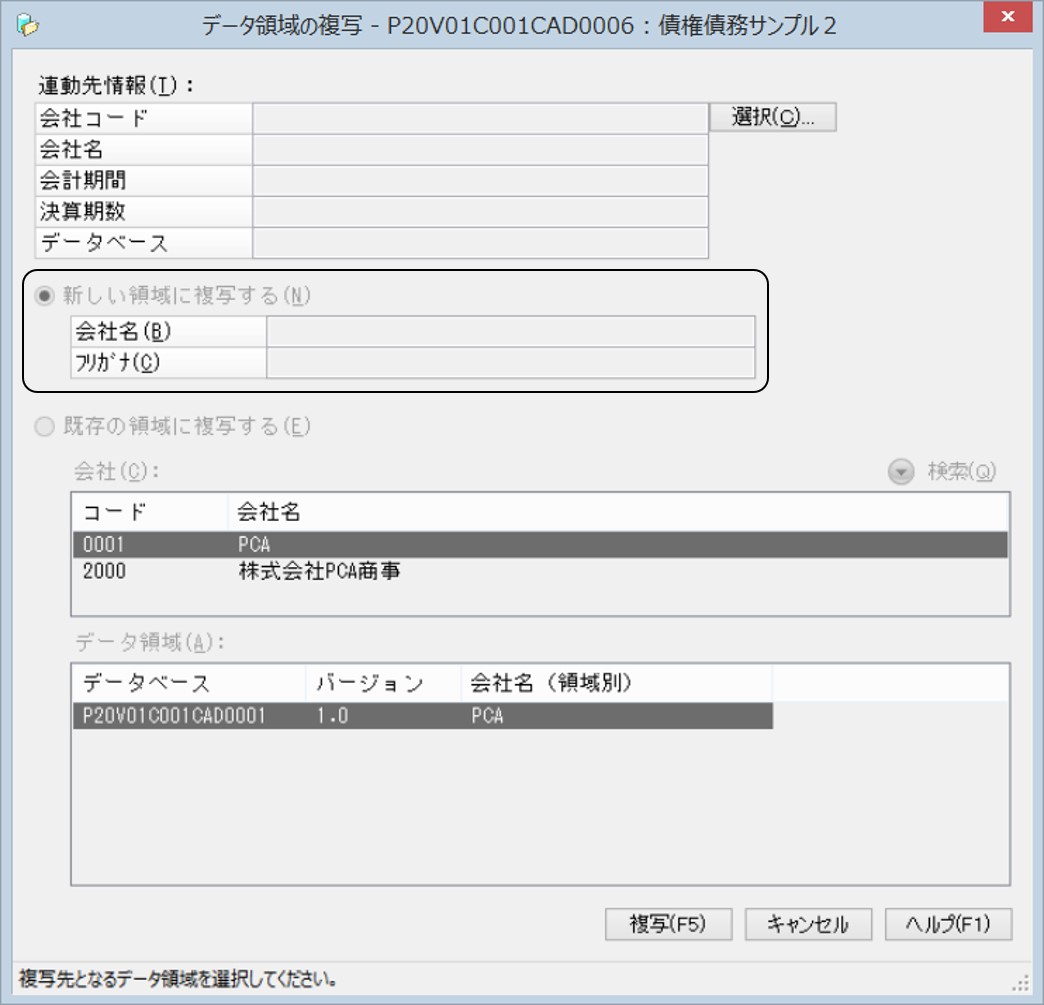
Task: Click the 会社名（領域別） column header
Action: click(616, 684)
